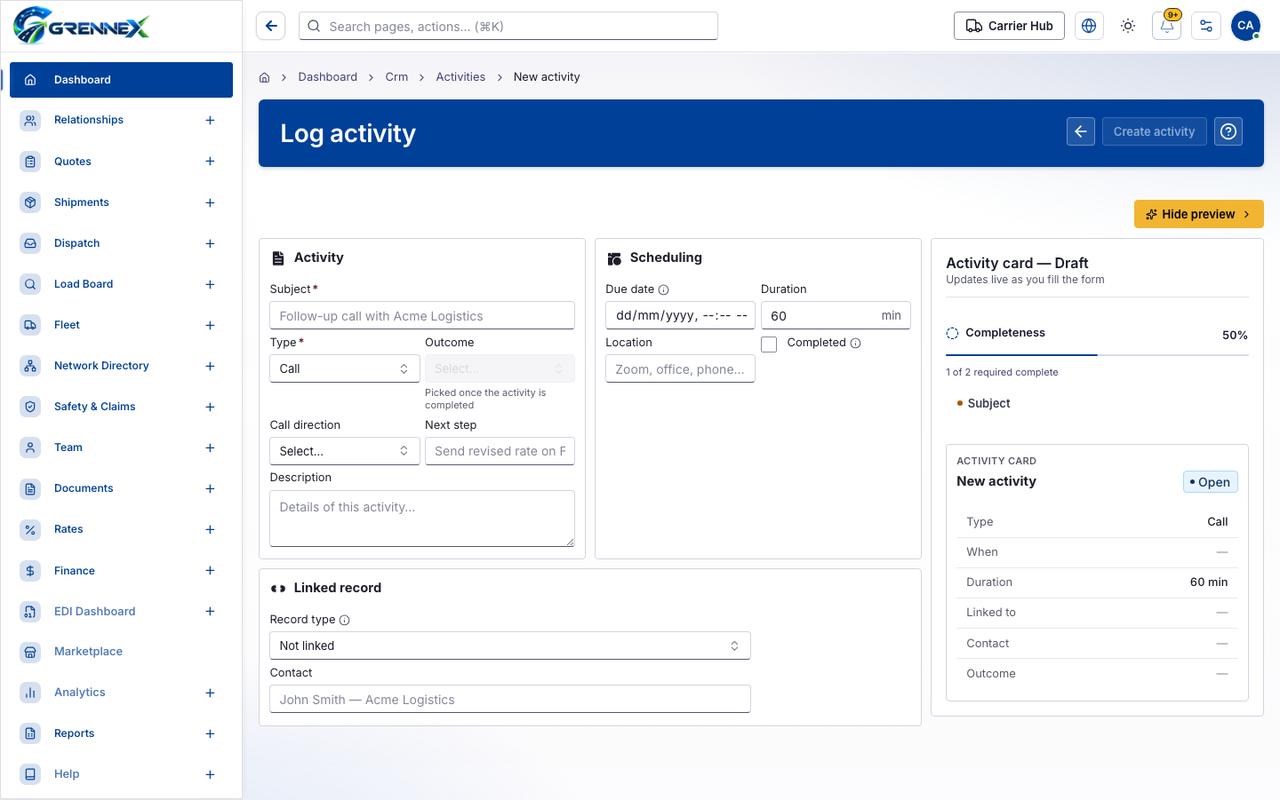Open Load Board in the sidebar
The image size is (1280, 800).
83,284
